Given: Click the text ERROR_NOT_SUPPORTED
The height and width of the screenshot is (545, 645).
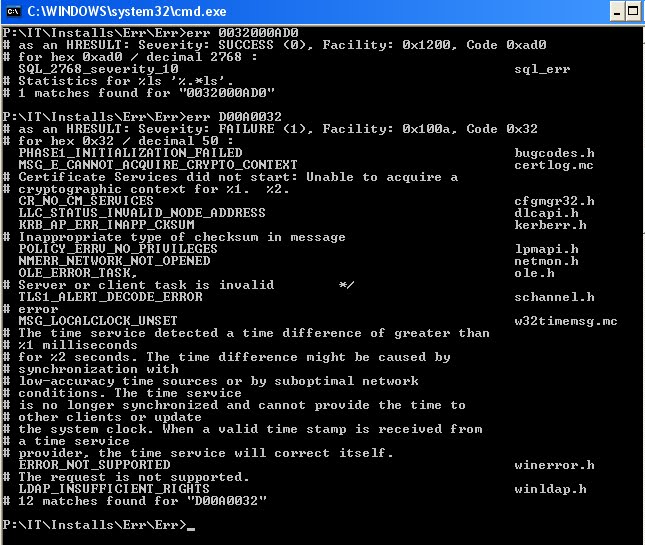Looking at the screenshot, I should 94,465.
